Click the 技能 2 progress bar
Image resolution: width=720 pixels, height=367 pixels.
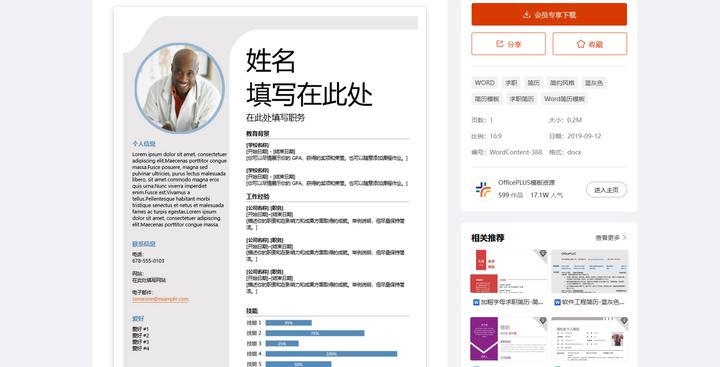(315, 333)
